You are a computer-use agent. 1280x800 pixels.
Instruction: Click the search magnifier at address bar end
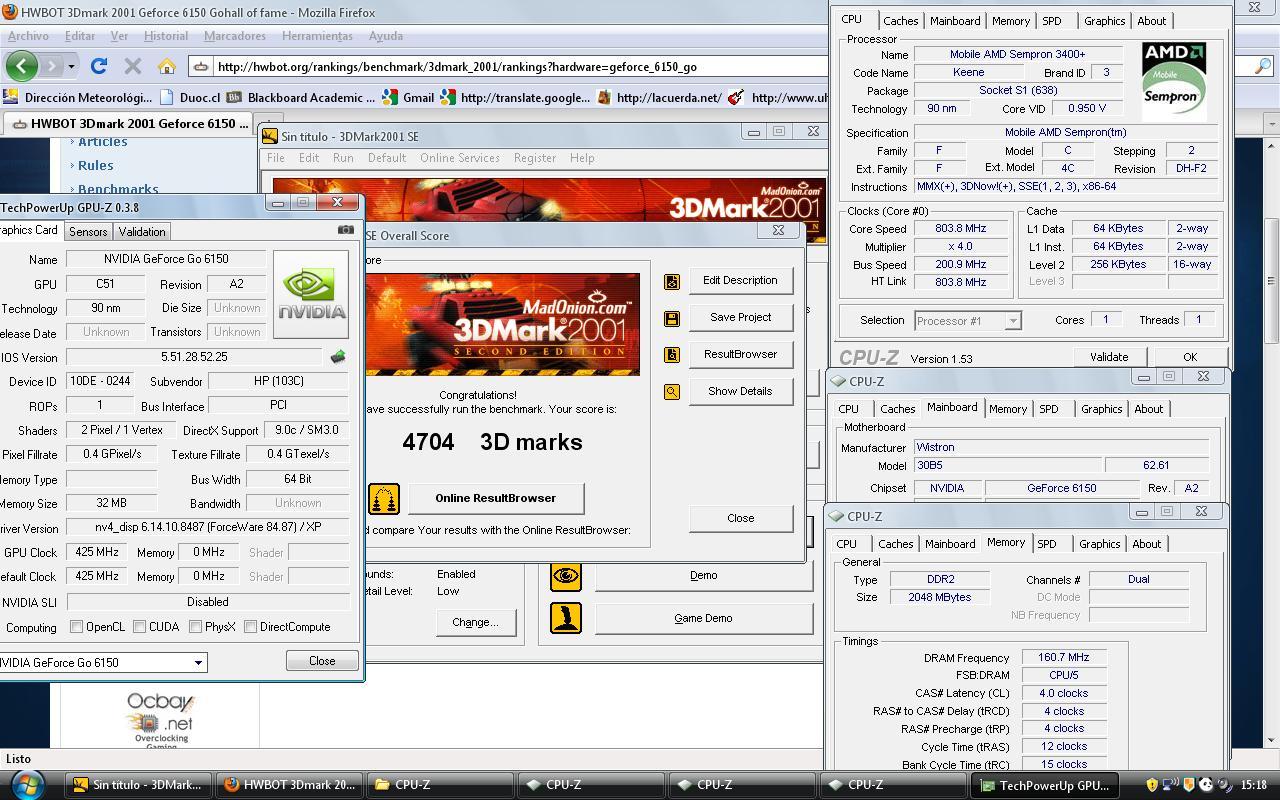[1263, 67]
